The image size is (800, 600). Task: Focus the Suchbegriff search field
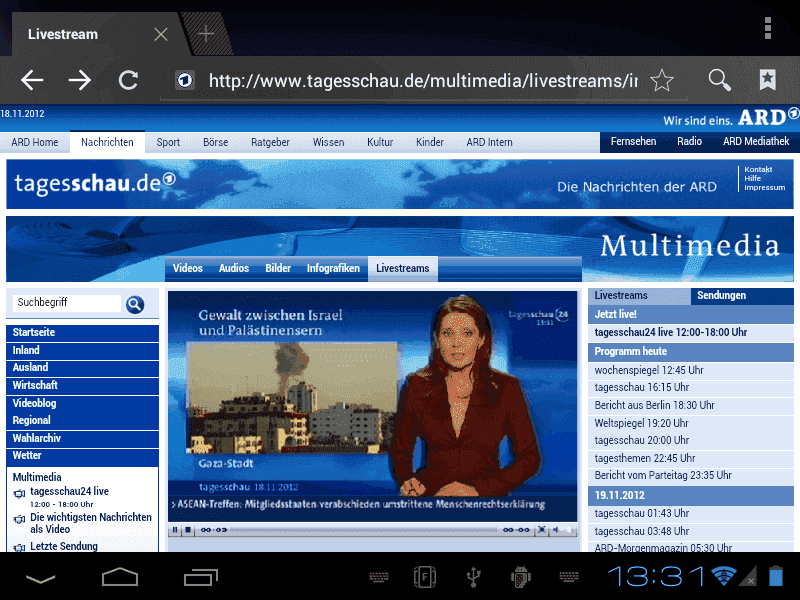click(x=67, y=303)
